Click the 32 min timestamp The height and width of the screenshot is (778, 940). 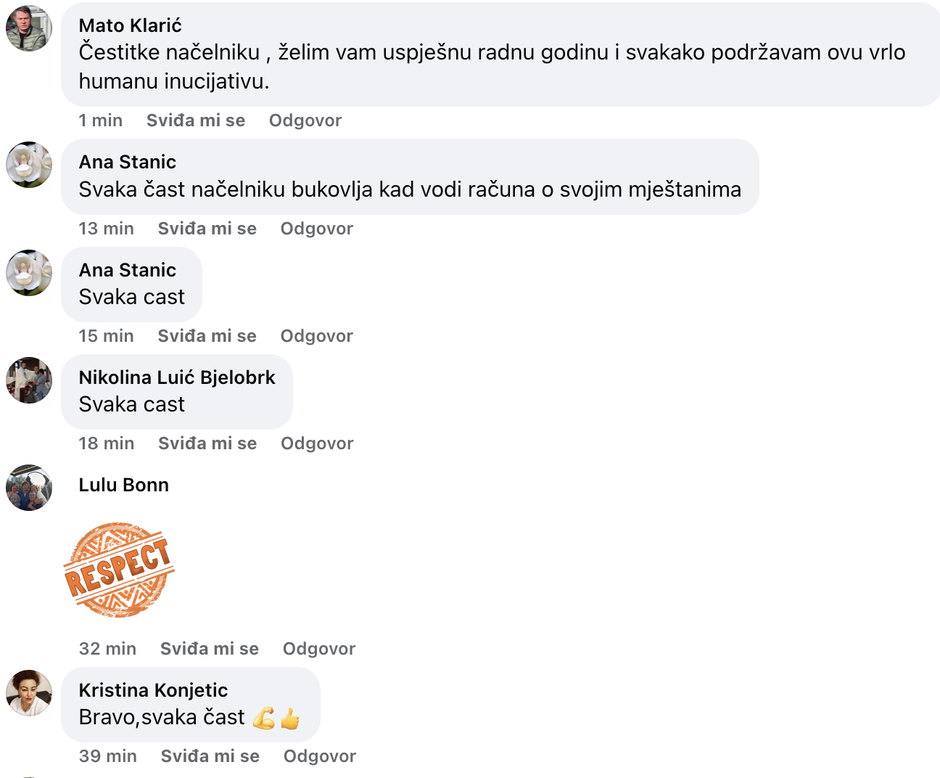(107, 648)
